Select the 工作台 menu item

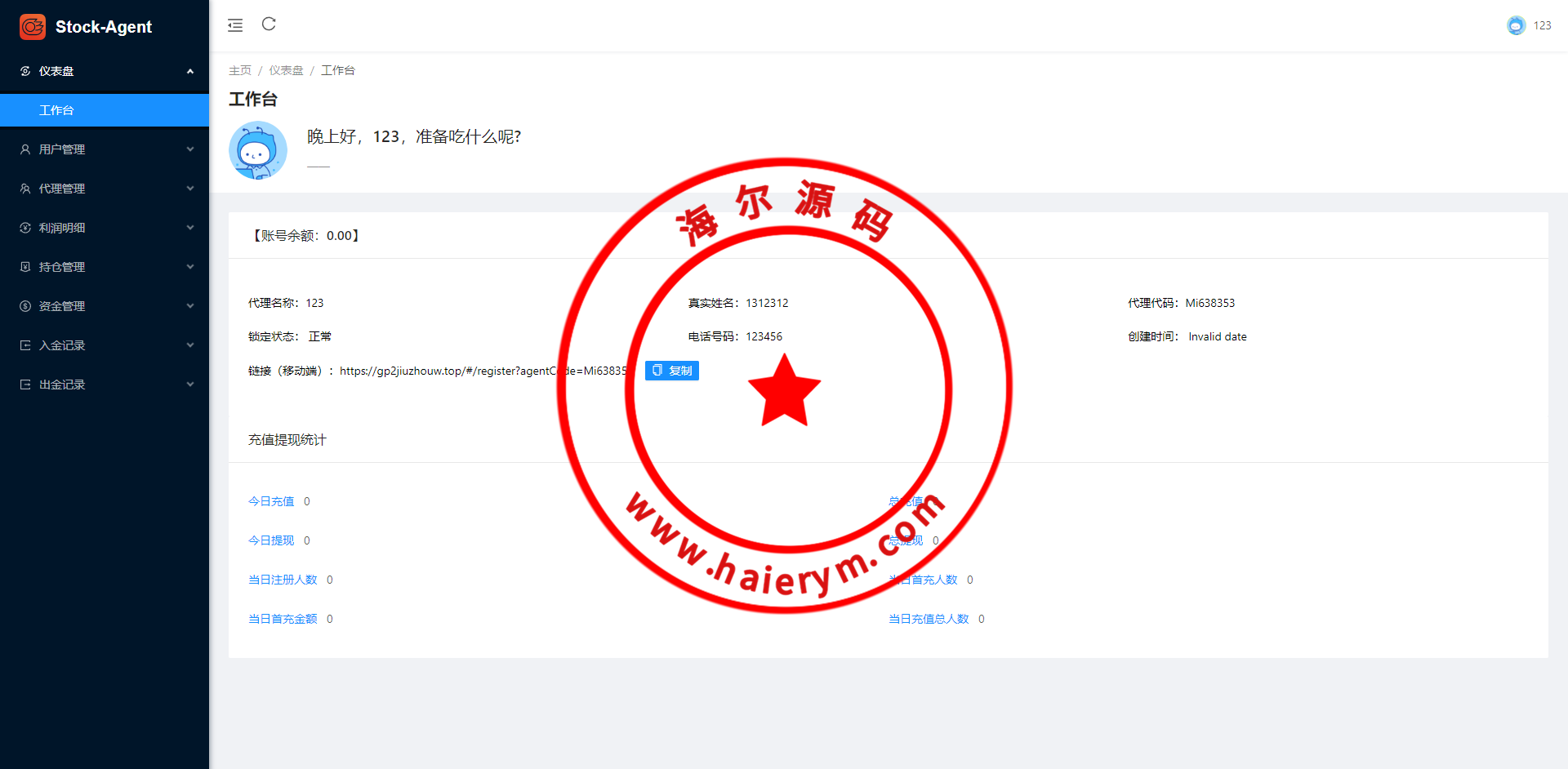pyautogui.click(x=56, y=110)
